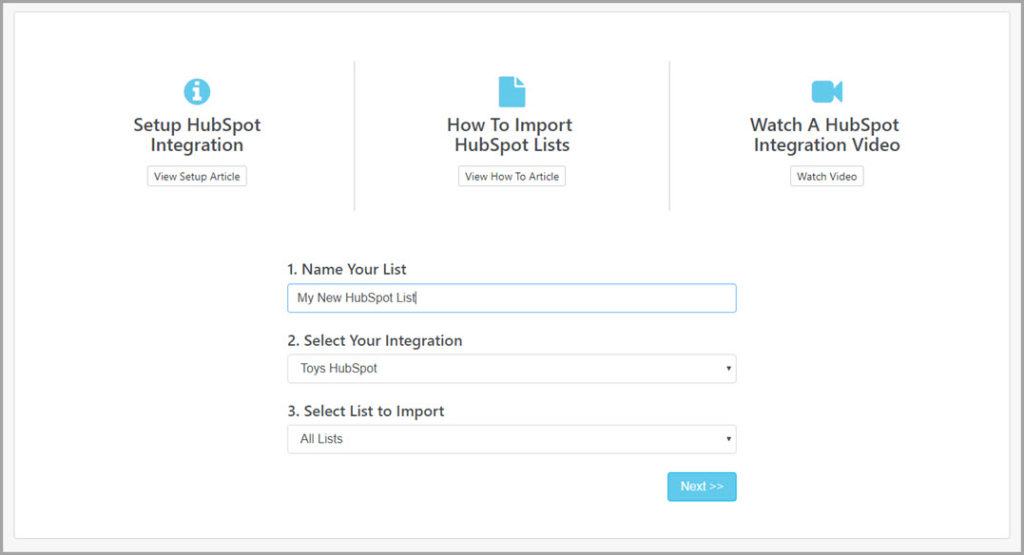Image resolution: width=1024 pixels, height=555 pixels.
Task: Expand the All Lists import dropdown
Action: pos(512,439)
